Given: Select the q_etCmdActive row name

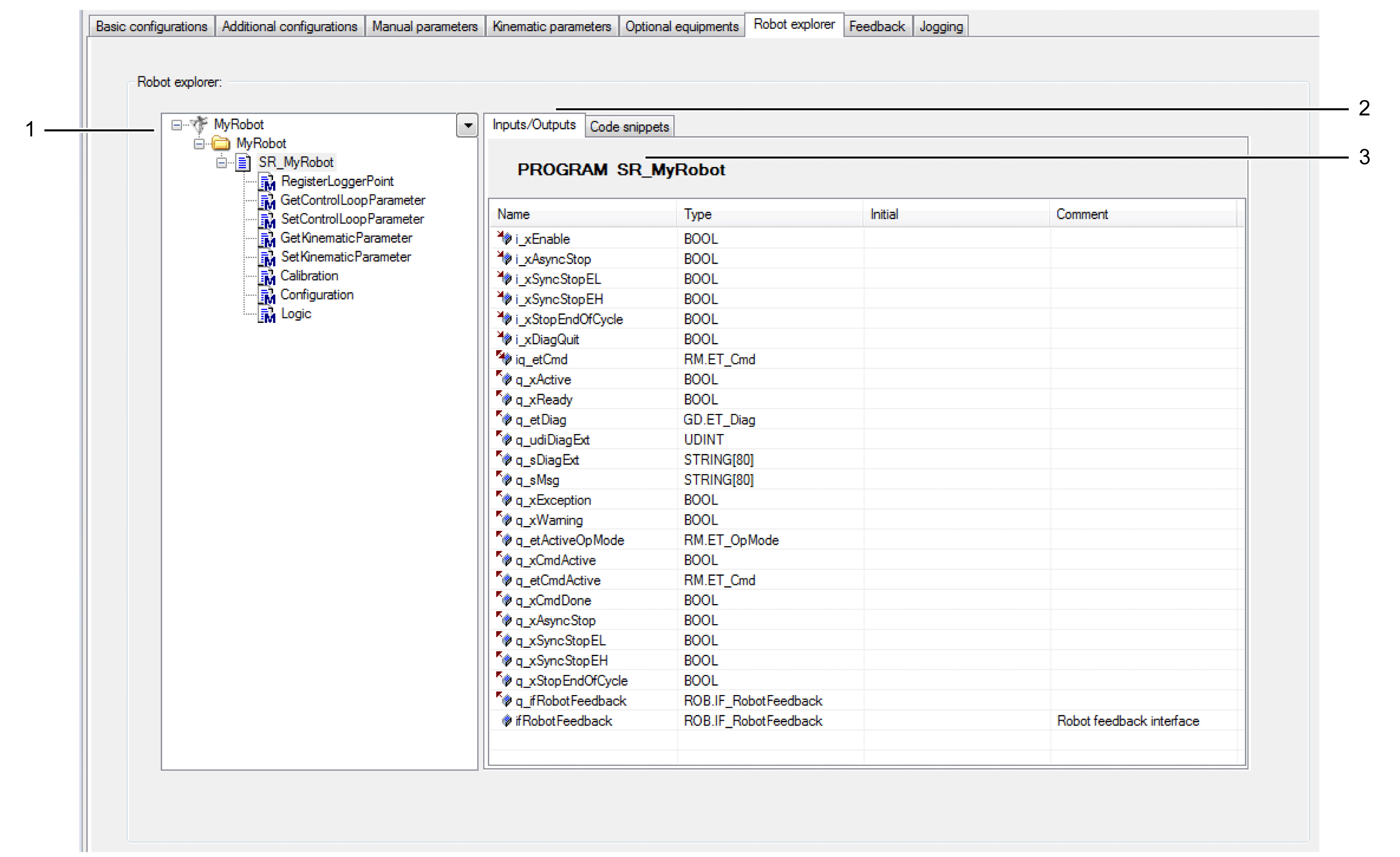Looking at the screenshot, I should click(558, 580).
